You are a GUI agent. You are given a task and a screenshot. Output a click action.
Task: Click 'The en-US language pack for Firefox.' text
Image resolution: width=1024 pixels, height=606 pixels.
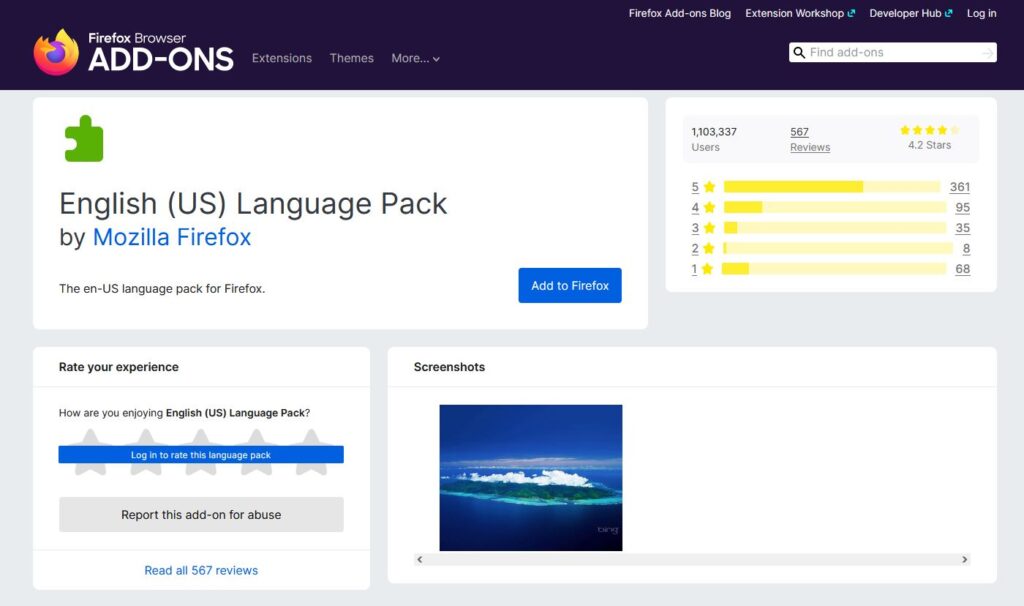tap(162, 289)
